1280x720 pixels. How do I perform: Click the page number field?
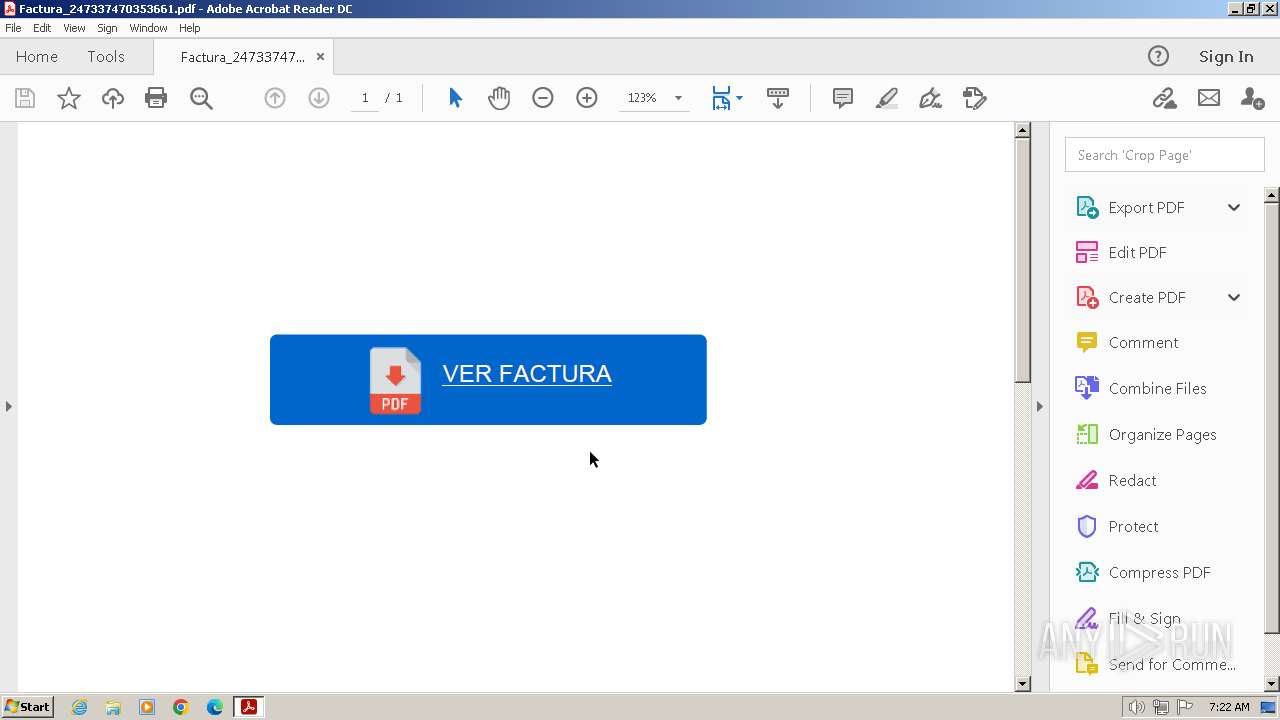pyautogui.click(x=365, y=98)
